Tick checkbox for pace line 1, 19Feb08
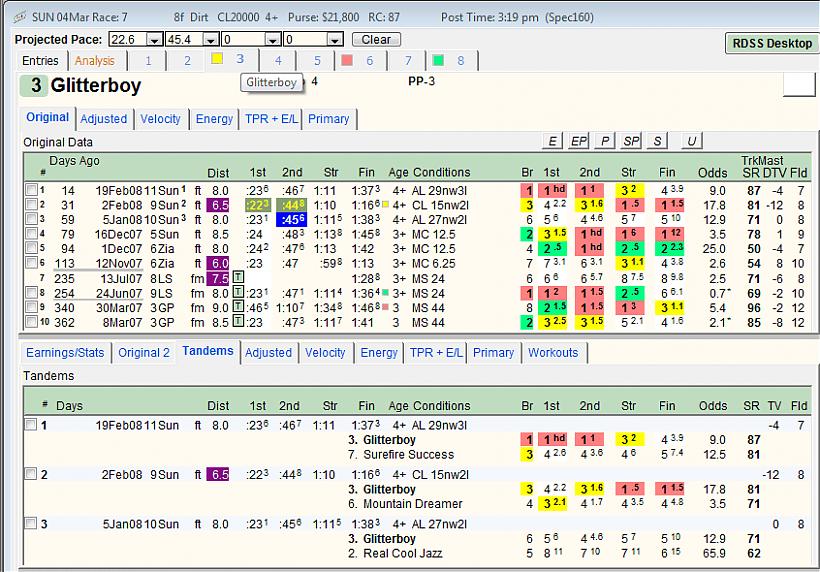Image resolution: width=820 pixels, height=572 pixels. 31,190
